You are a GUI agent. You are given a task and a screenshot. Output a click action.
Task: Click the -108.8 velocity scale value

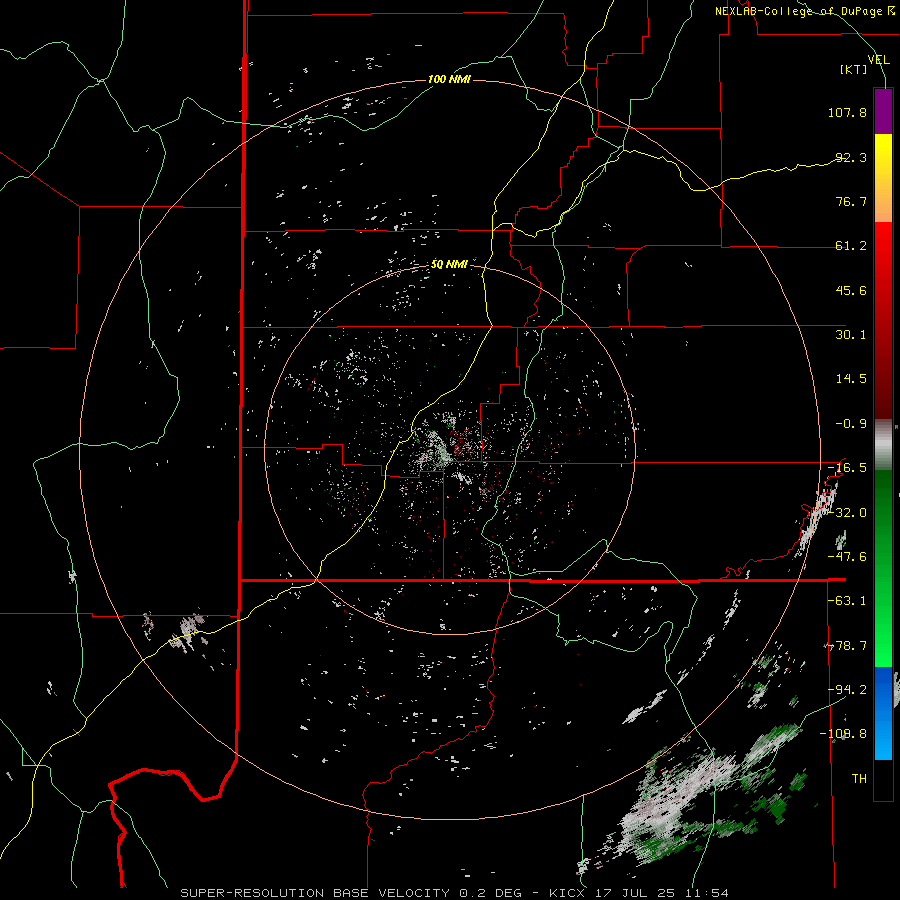click(x=843, y=734)
